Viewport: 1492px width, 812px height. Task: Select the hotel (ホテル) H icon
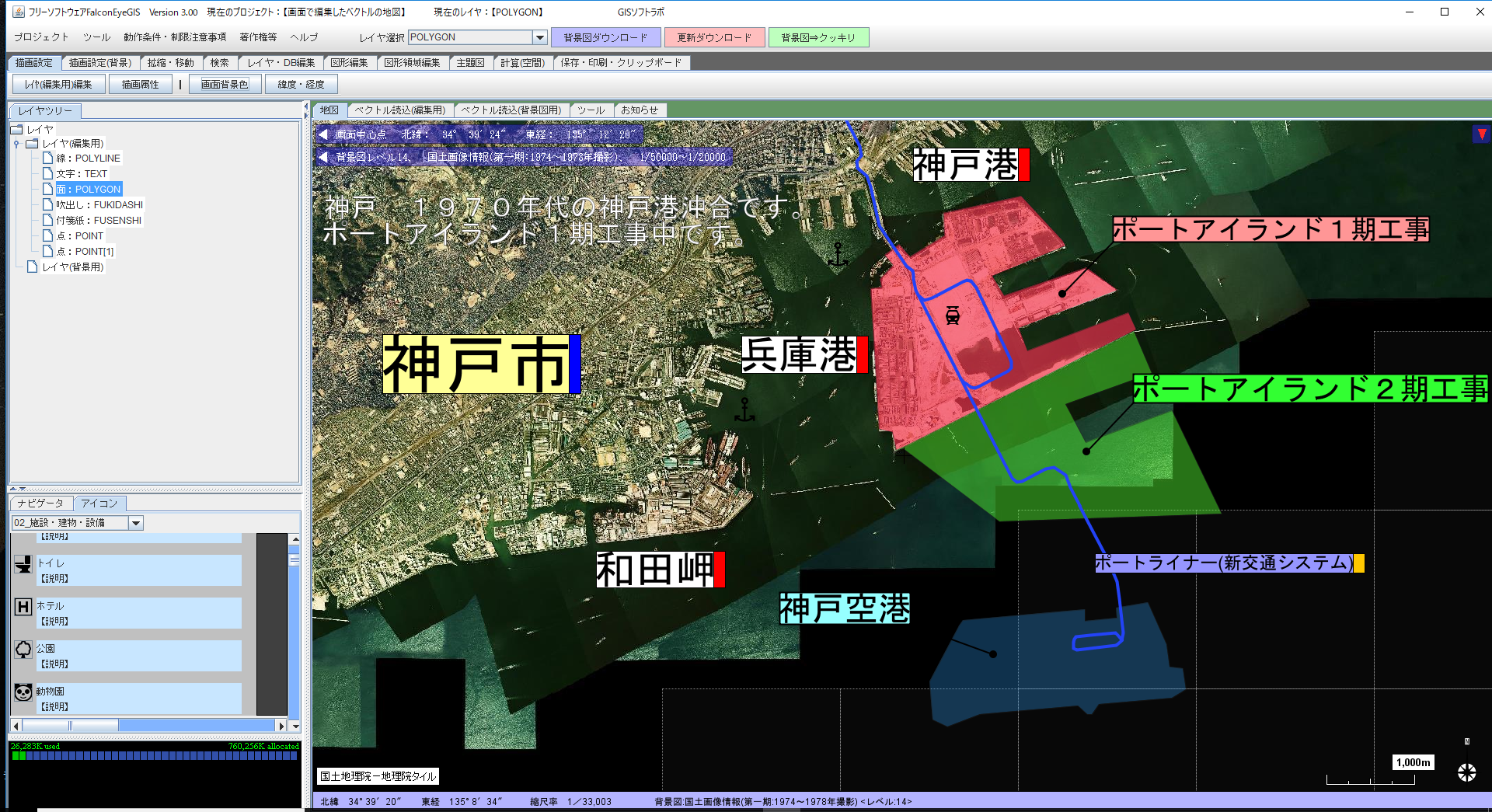point(23,607)
